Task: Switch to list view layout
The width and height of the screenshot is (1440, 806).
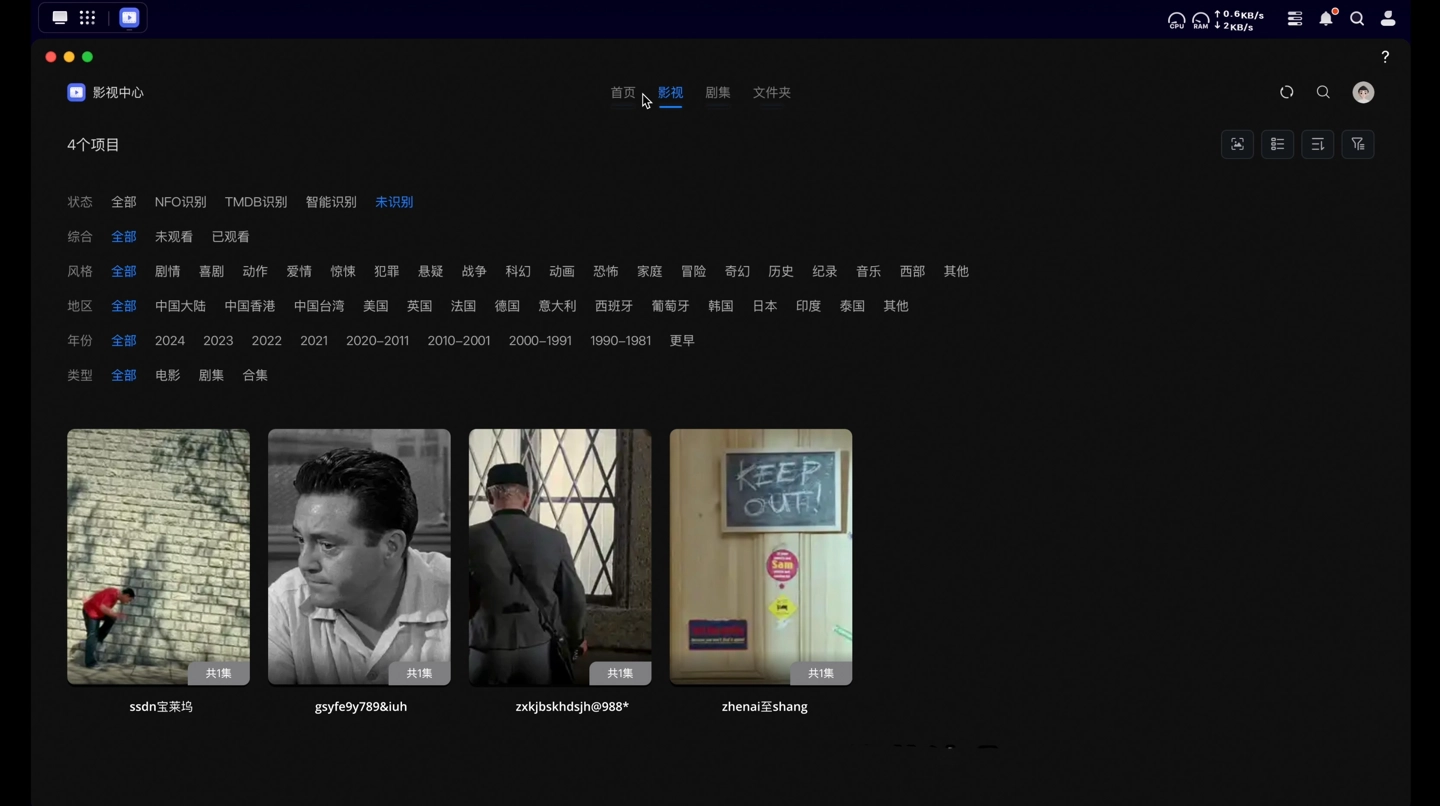Action: [x=1277, y=144]
